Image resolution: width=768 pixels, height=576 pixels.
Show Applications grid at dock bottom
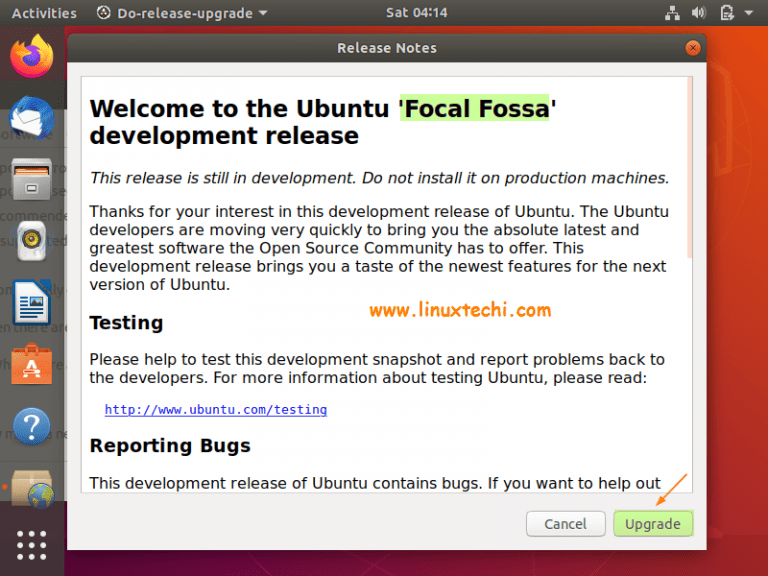[x=31, y=545]
